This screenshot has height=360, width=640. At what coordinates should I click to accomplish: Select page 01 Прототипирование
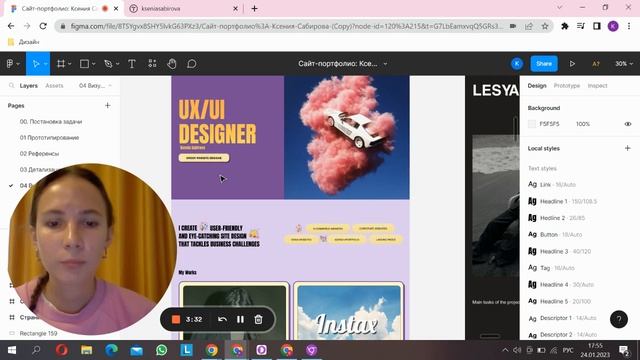click(x=49, y=138)
